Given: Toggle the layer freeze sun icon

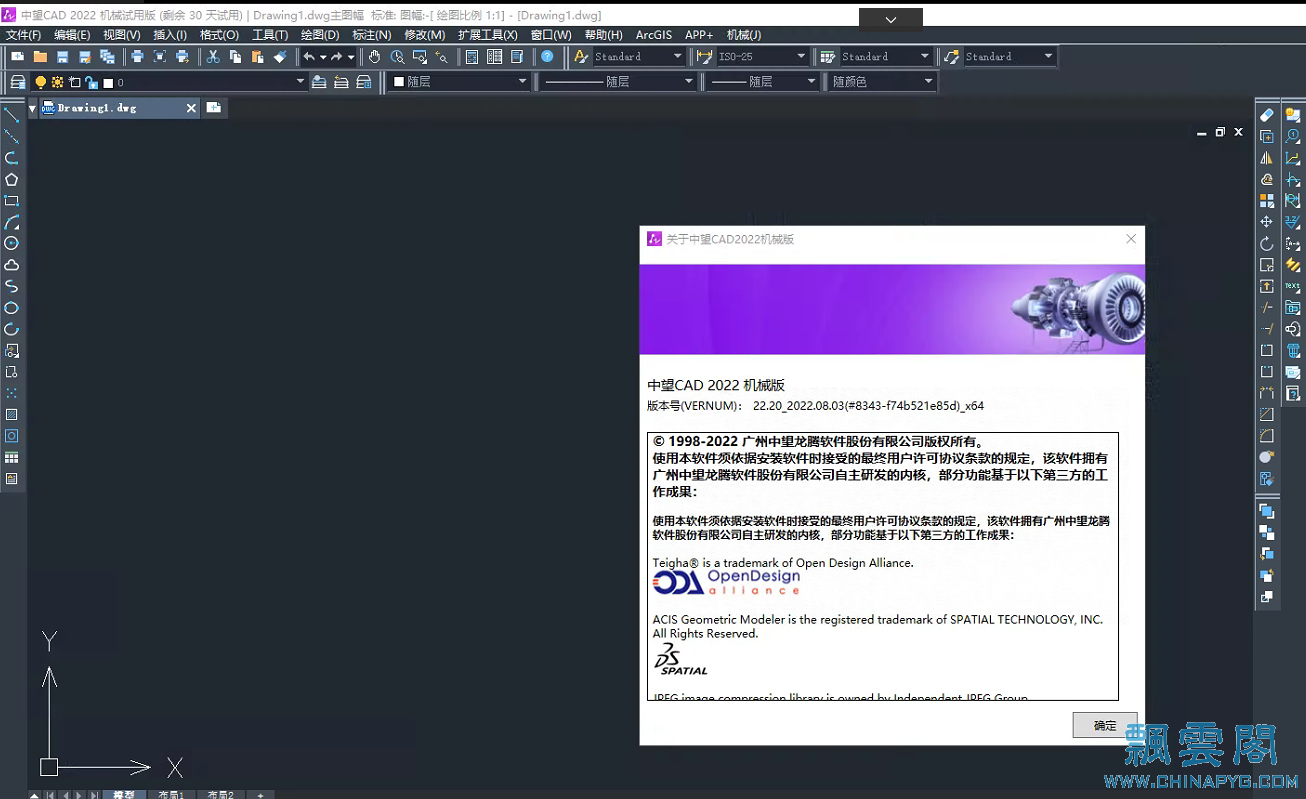Looking at the screenshot, I should click(x=57, y=82).
